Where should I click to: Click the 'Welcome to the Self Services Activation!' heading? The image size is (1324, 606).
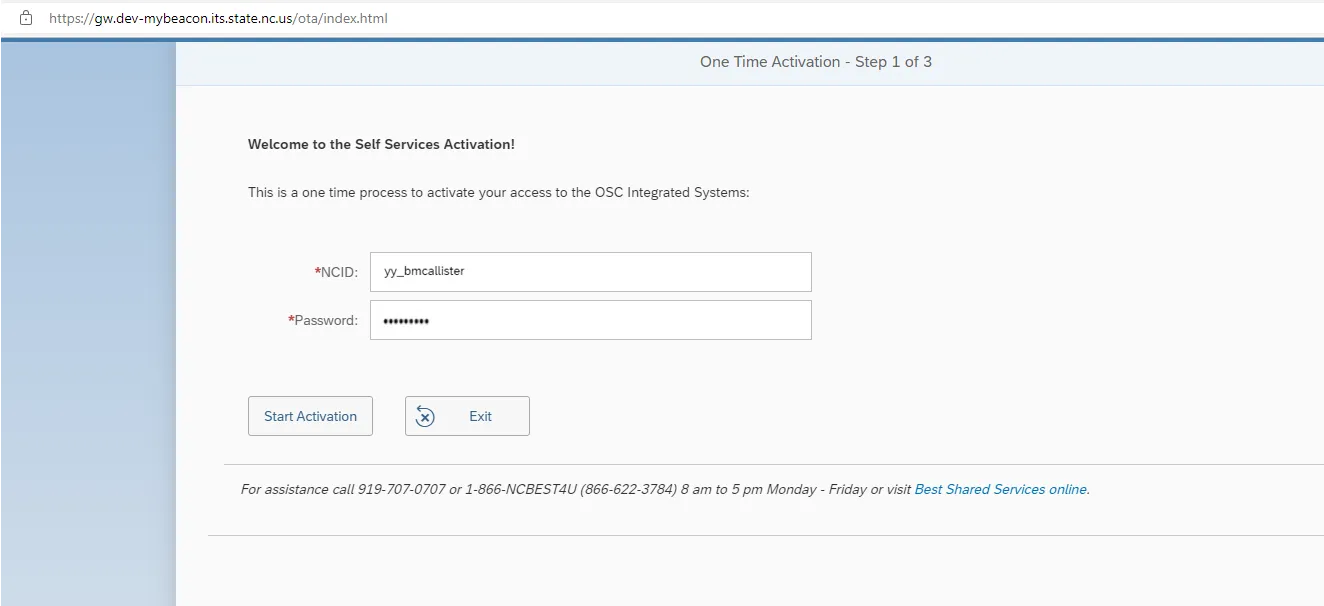click(x=381, y=144)
